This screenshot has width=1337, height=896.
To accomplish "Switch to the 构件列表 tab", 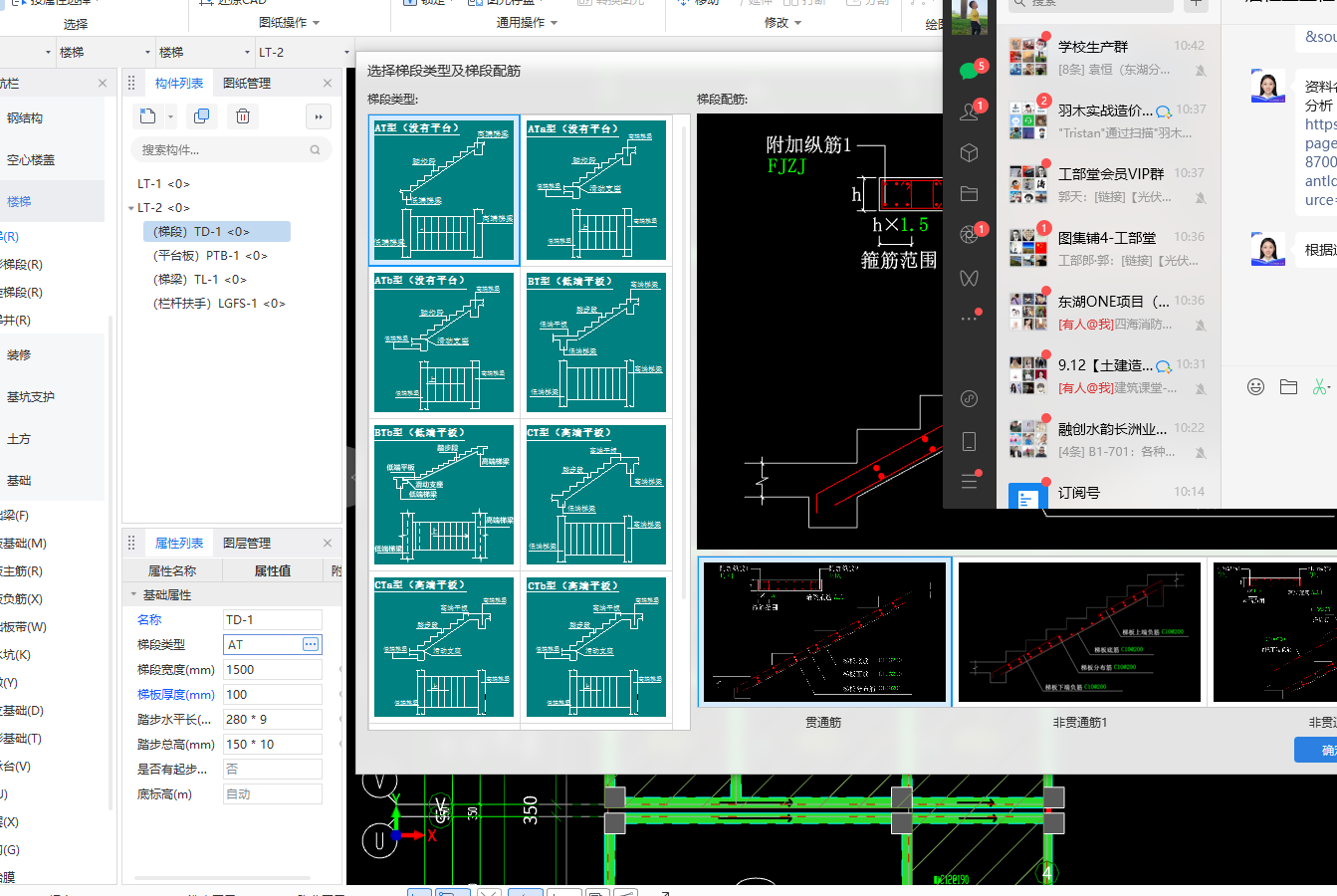I will (x=179, y=83).
